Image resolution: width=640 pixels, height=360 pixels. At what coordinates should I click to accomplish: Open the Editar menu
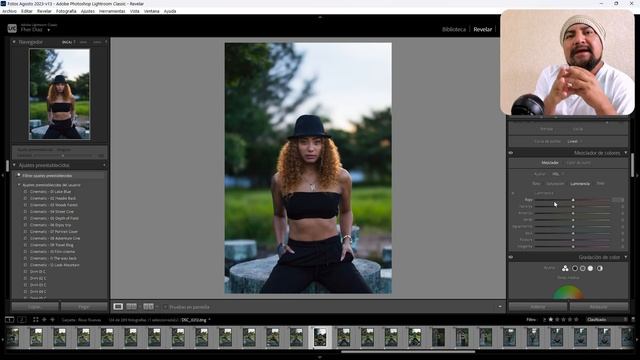(x=27, y=11)
